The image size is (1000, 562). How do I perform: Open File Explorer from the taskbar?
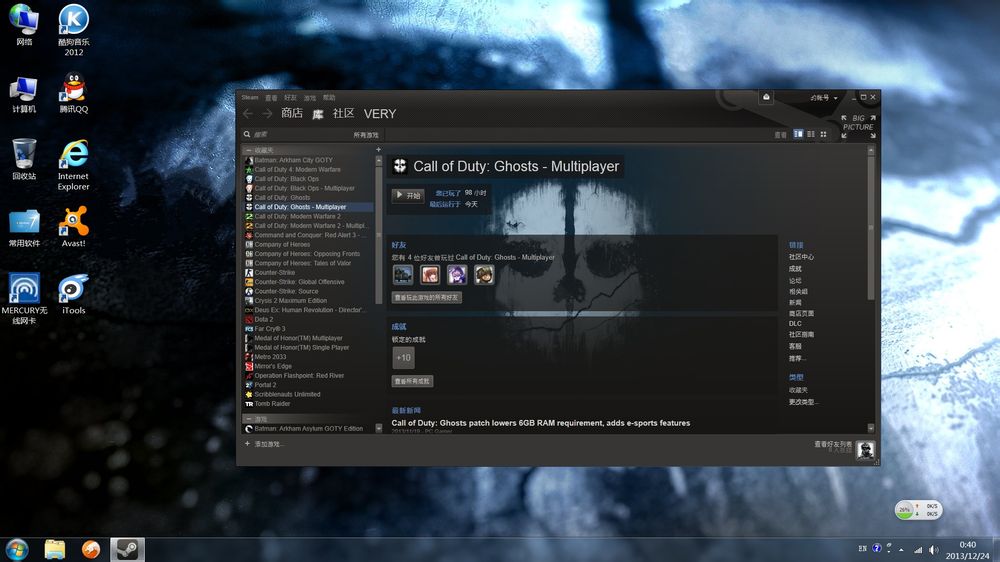(55, 549)
